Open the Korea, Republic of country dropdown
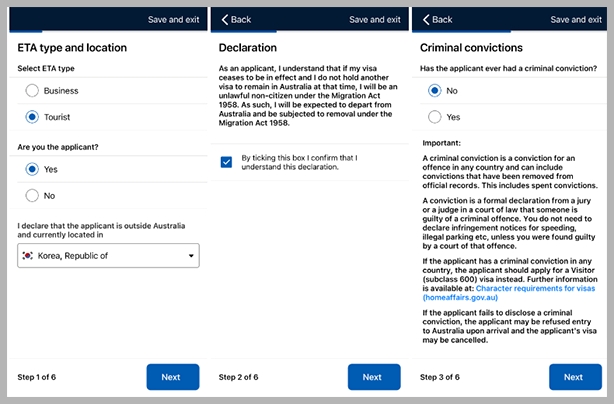The height and width of the screenshot is (404, 614). pyautogui.click(x=108, y=256)
